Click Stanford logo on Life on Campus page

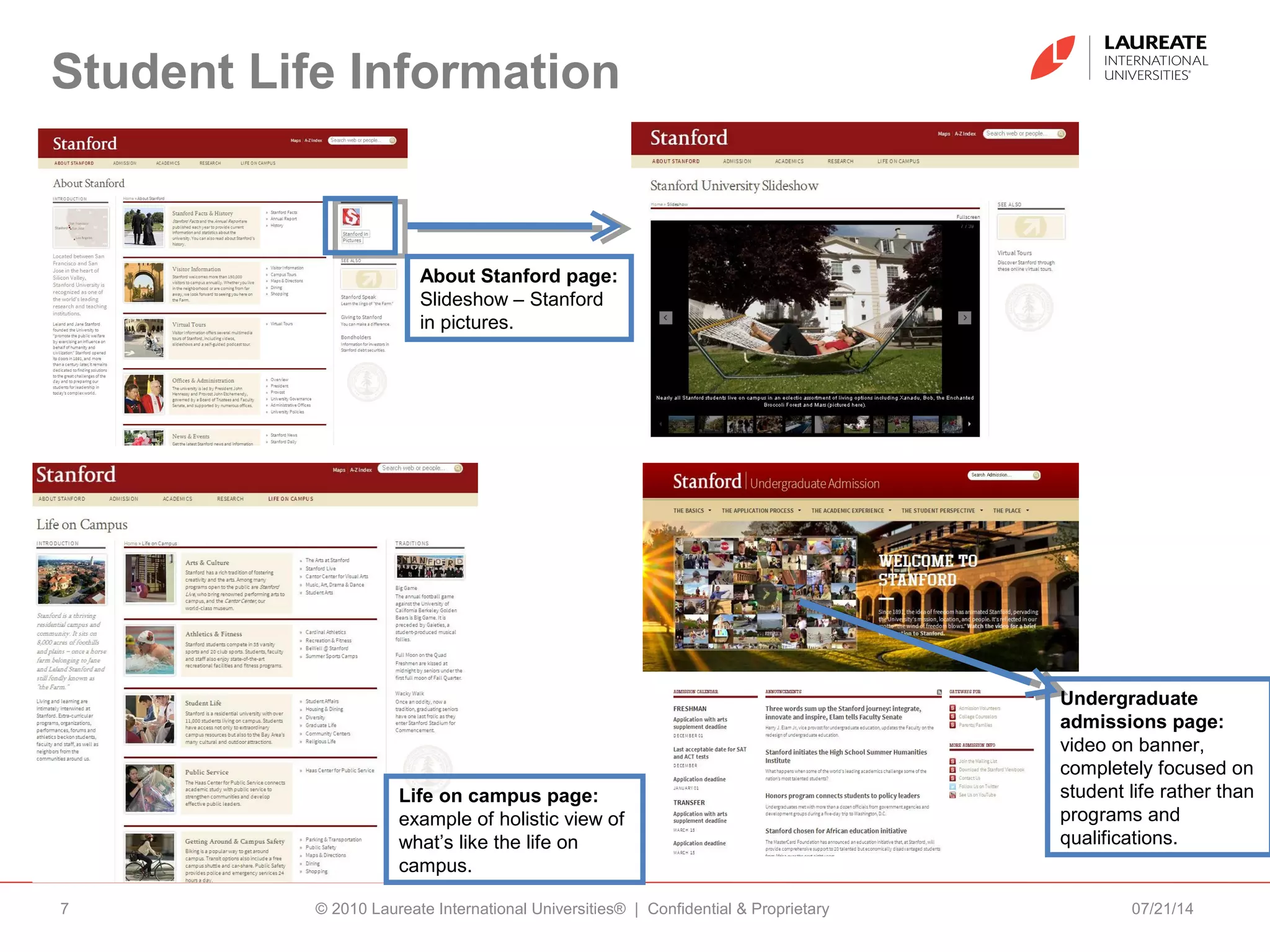(x=76, y=475)
